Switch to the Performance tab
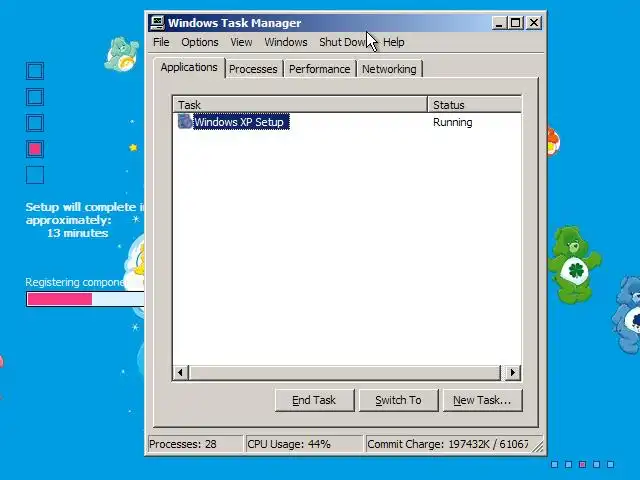 coord(320,69)
